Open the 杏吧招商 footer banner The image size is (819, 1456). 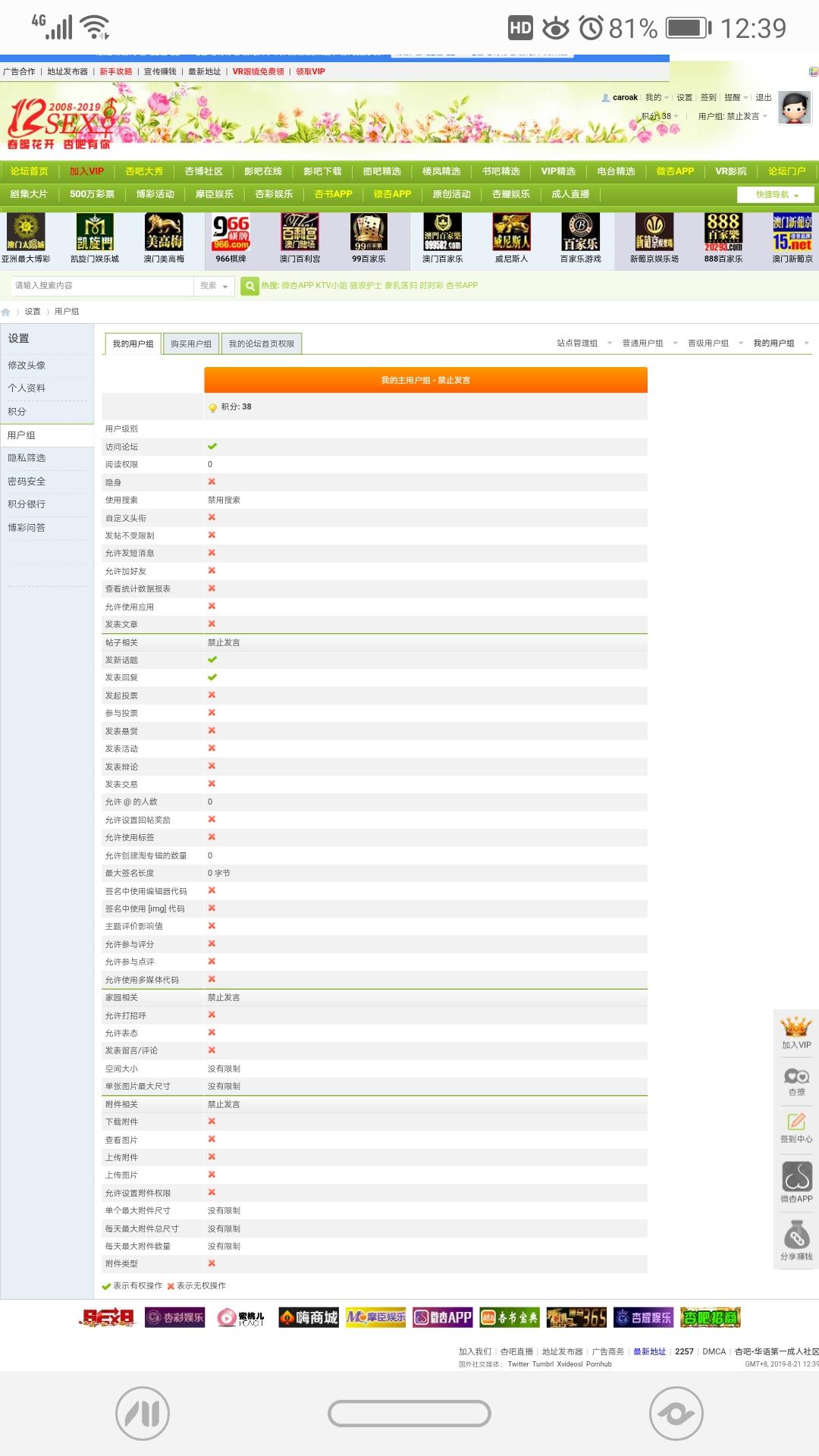(x=710, y=1318)
